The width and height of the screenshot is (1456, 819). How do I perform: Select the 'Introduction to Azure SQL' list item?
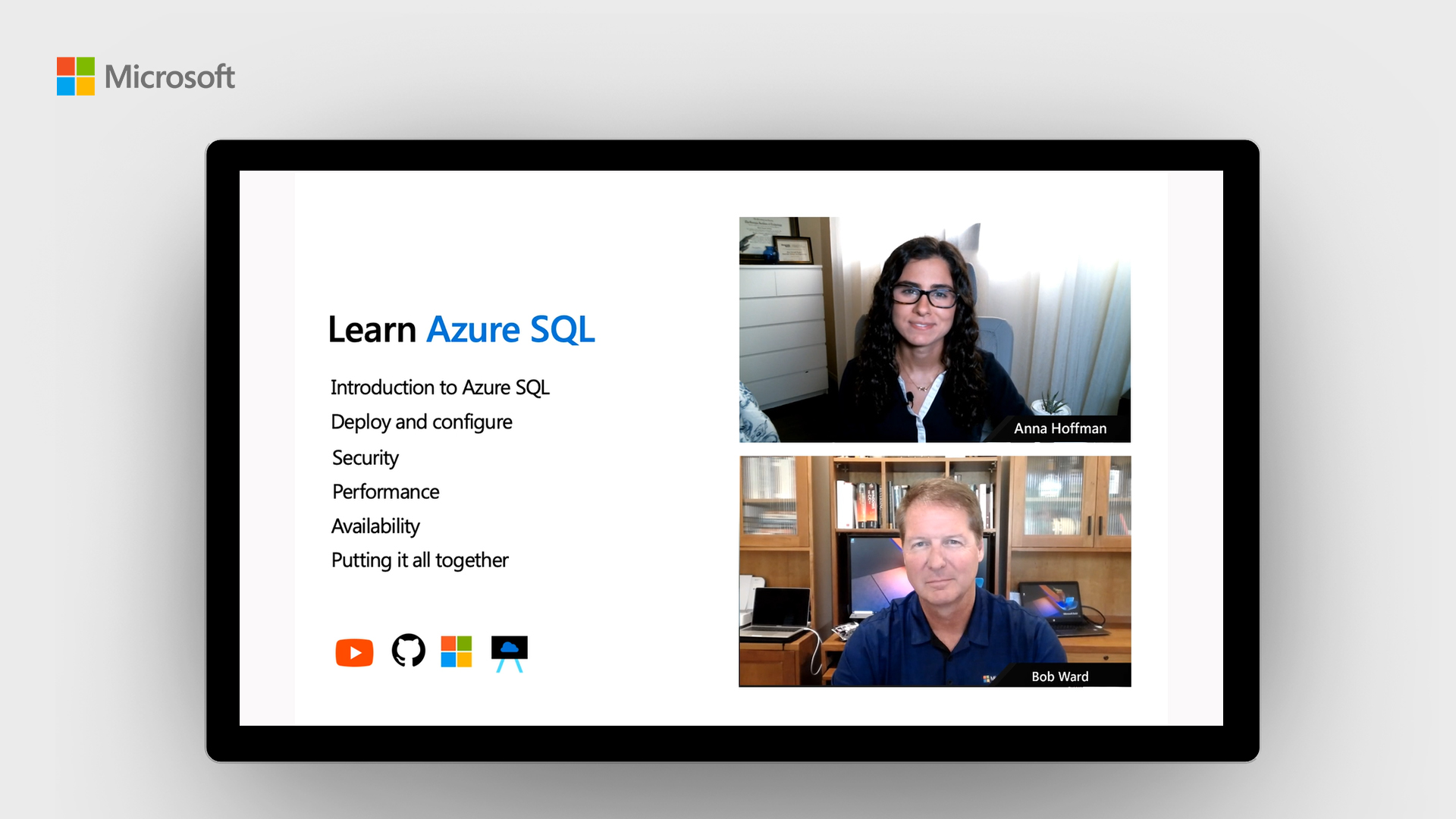tap(440, 388)
